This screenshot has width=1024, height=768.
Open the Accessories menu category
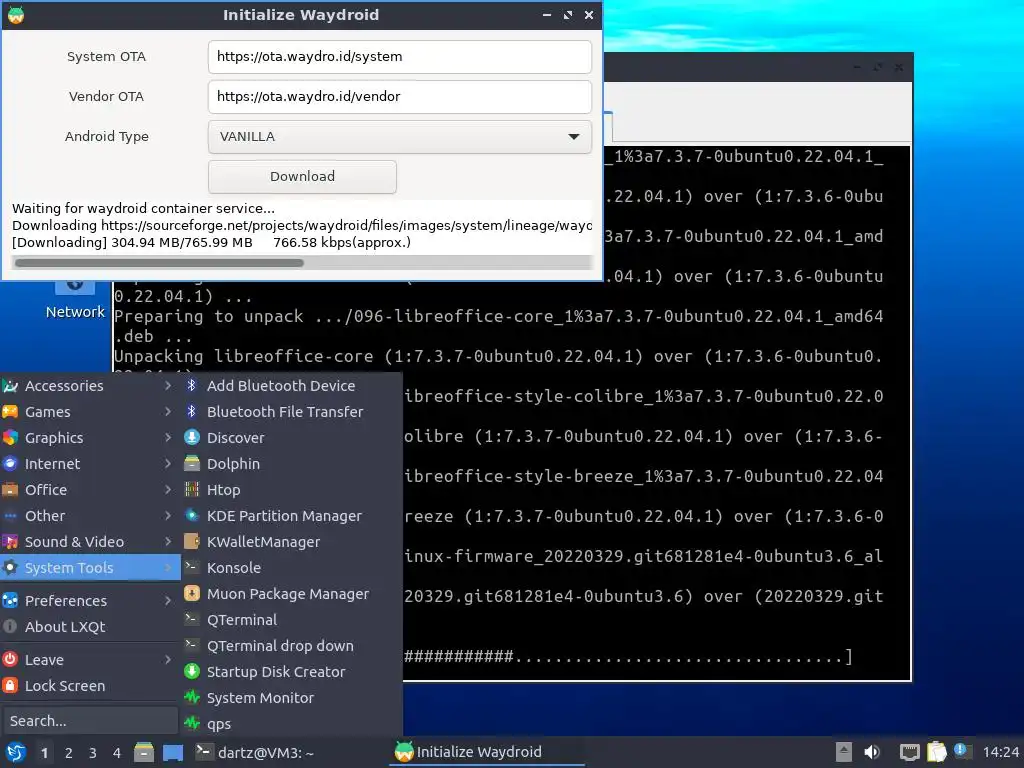pyautogui.click(x=89, y=386)
